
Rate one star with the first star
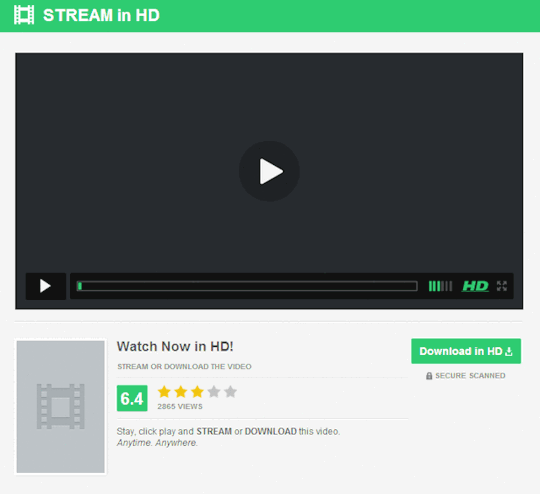click(164, 392)
